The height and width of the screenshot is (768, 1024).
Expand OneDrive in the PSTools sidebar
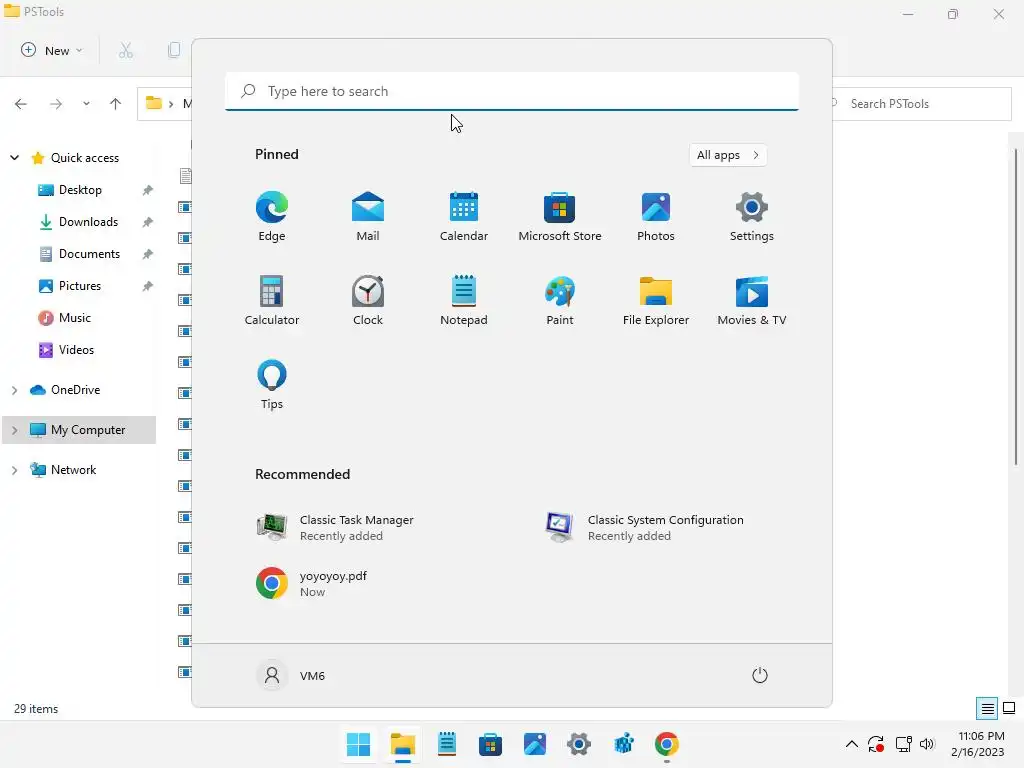coord(14,390)
